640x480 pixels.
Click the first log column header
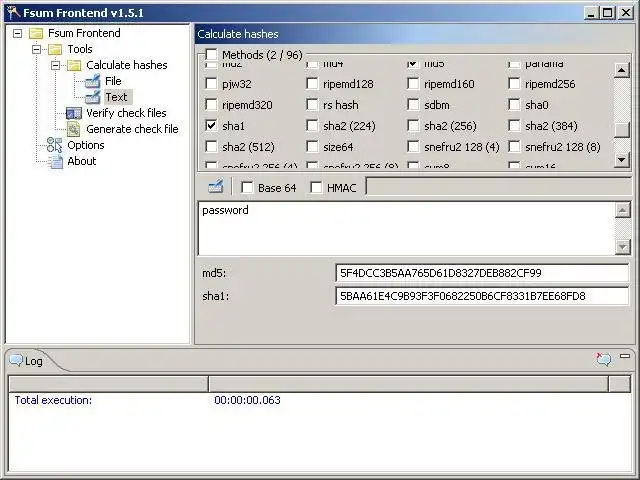109,384
